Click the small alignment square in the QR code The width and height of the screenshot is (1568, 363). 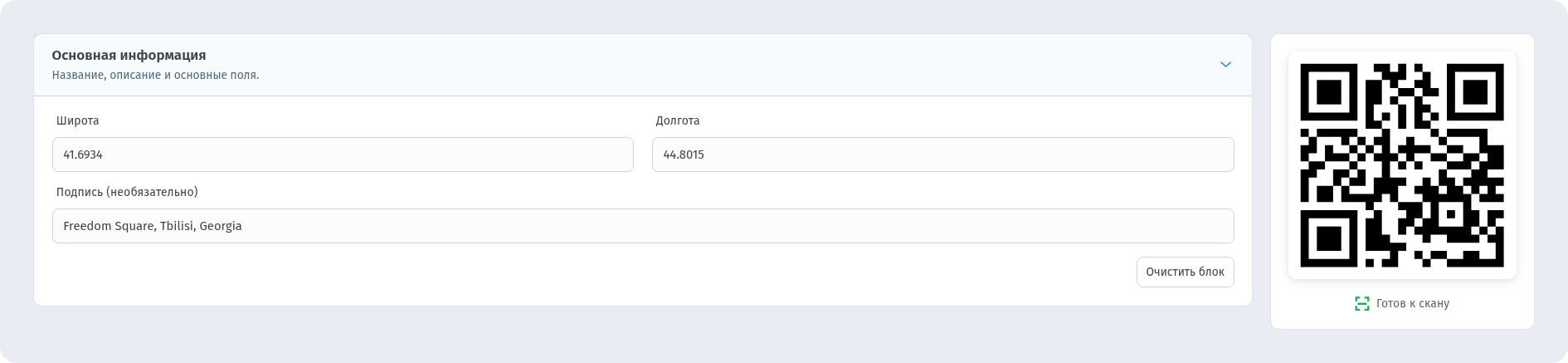click(1451, 214)
